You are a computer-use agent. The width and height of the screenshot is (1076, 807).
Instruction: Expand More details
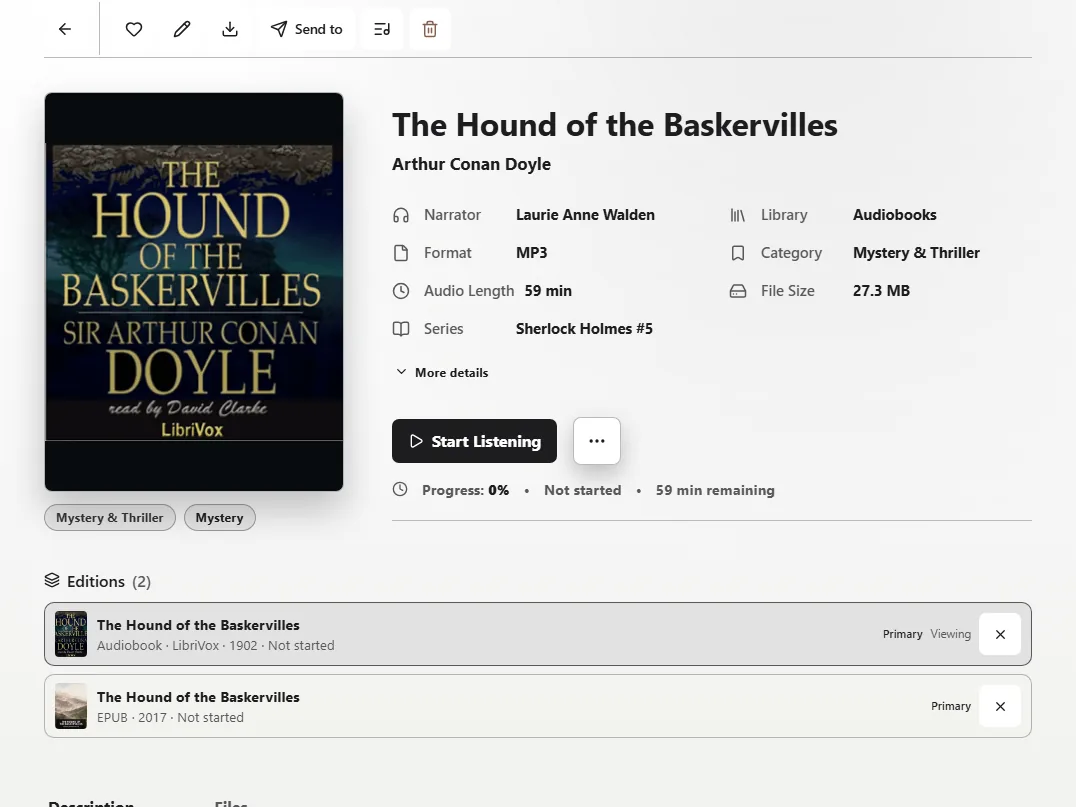point(442,373)
